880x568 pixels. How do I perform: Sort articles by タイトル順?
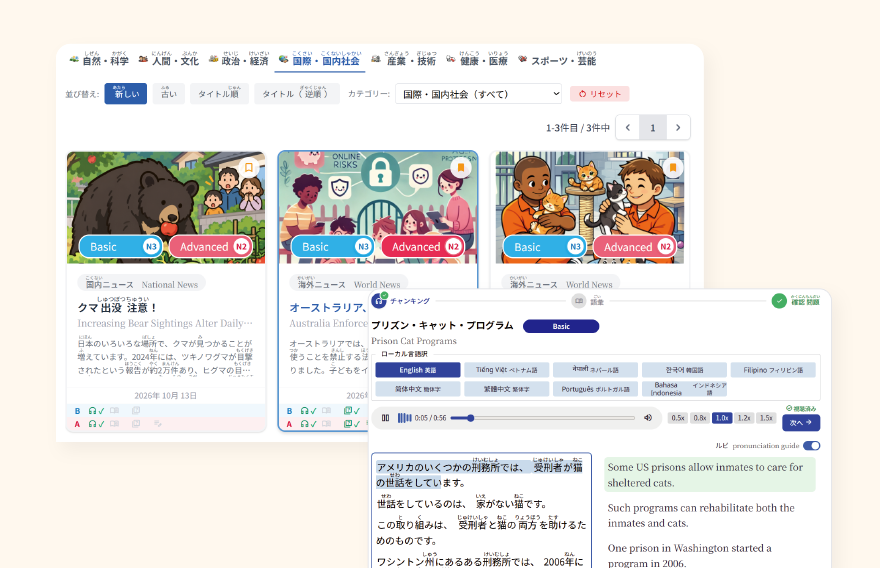(219, 94)
